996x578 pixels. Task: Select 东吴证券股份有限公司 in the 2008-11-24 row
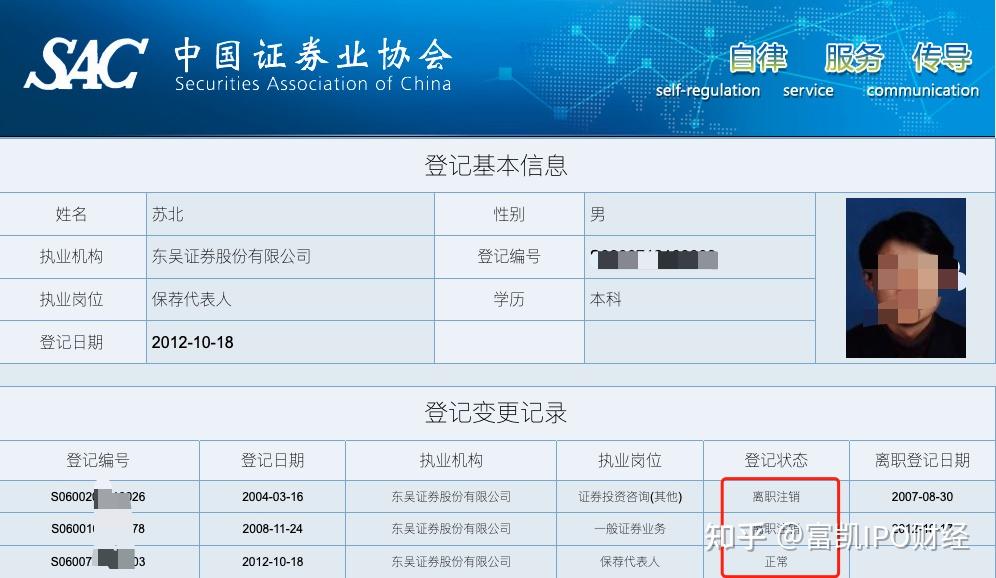[x=451, y=528]
